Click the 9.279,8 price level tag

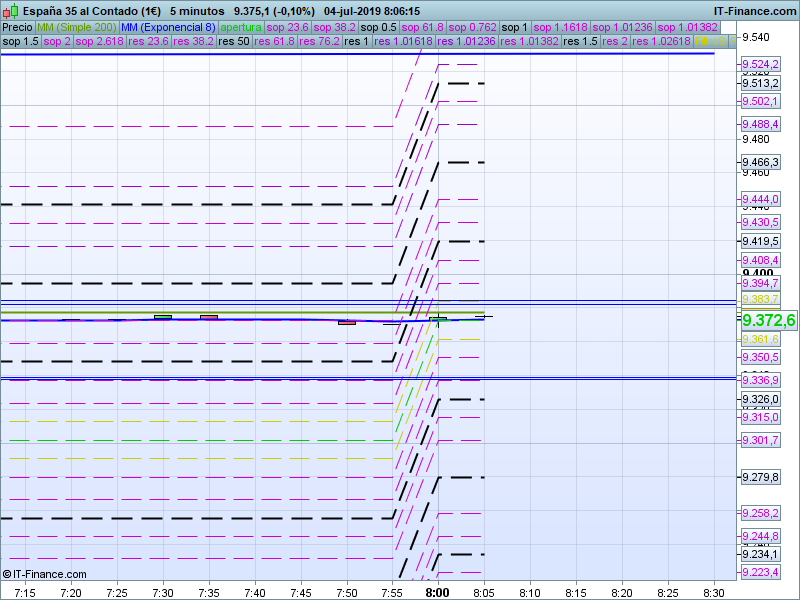760,477
